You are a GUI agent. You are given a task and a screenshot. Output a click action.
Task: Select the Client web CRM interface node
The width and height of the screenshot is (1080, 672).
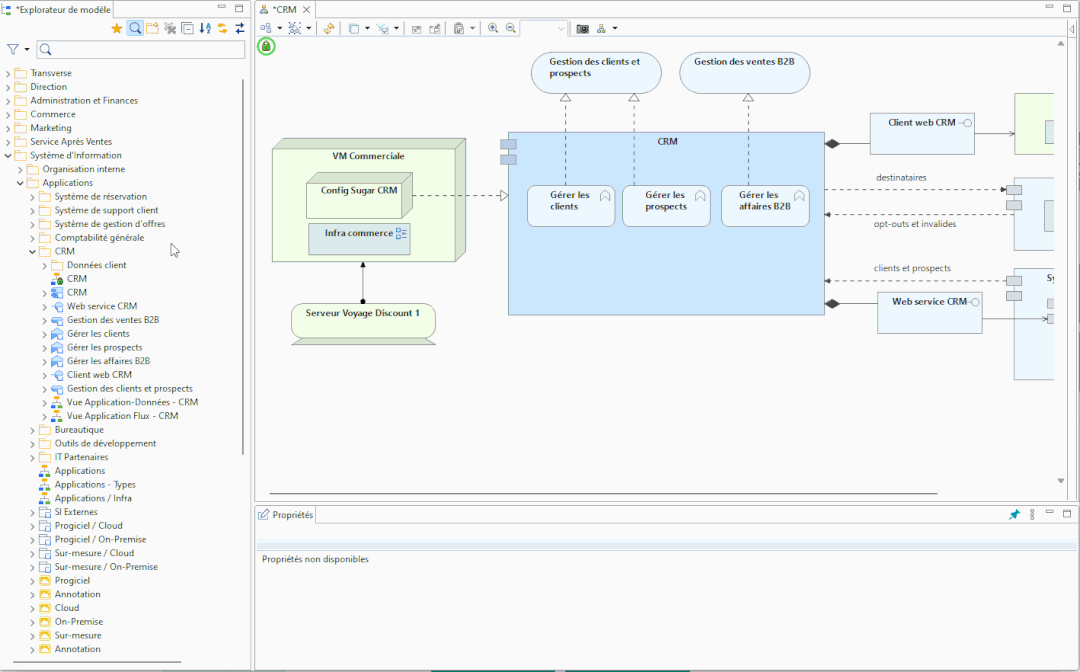click(x=922, y=134)
